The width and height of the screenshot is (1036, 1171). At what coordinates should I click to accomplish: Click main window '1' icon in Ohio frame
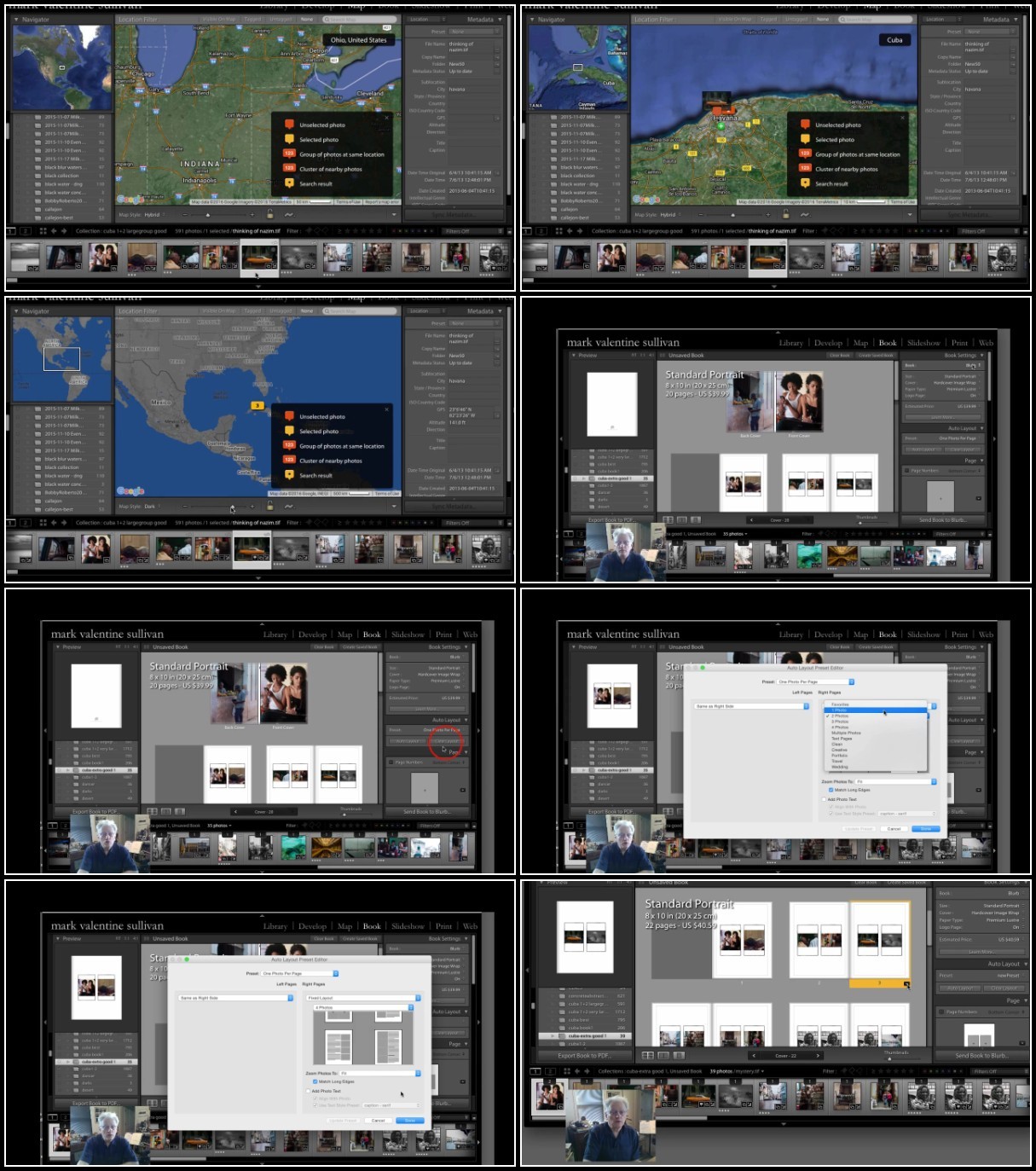click(x=12, y=231)
